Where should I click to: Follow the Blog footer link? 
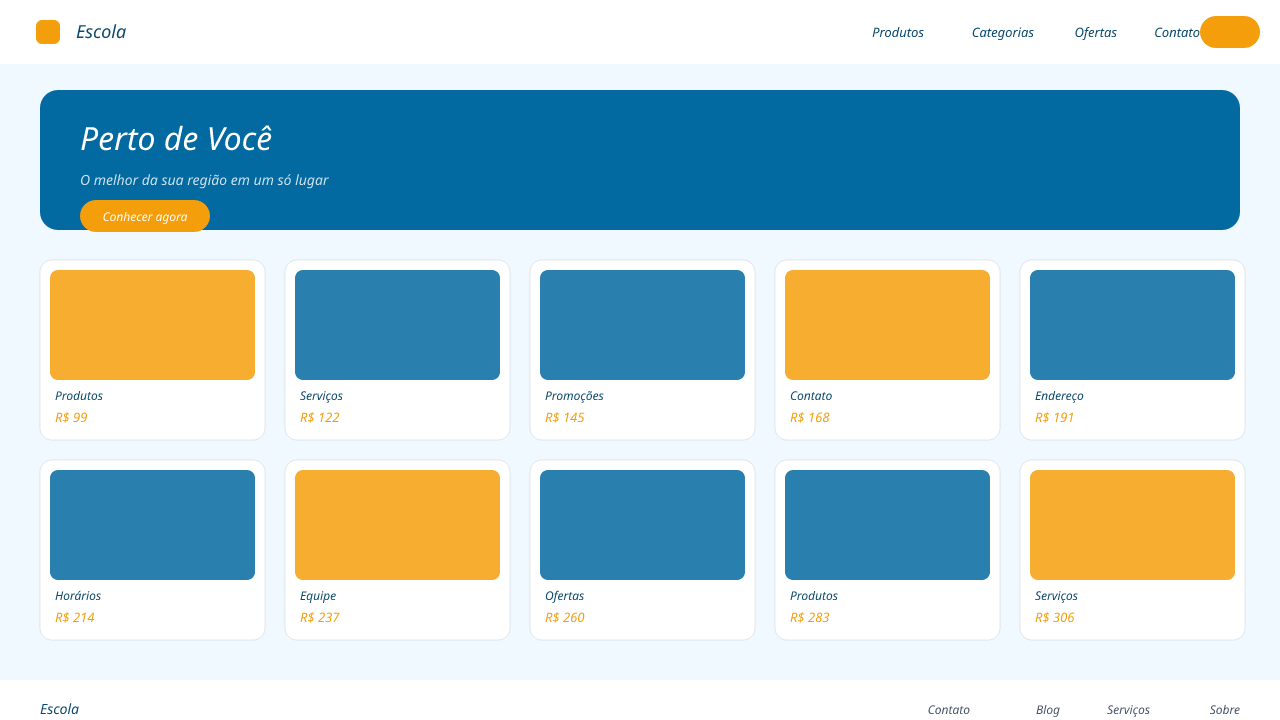coord(1048,710)
